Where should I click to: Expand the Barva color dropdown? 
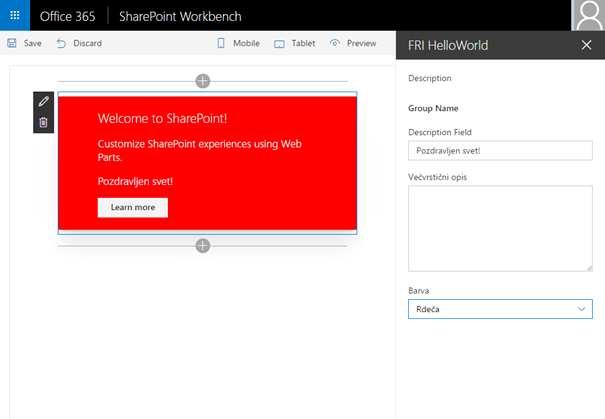click(500, 309)
